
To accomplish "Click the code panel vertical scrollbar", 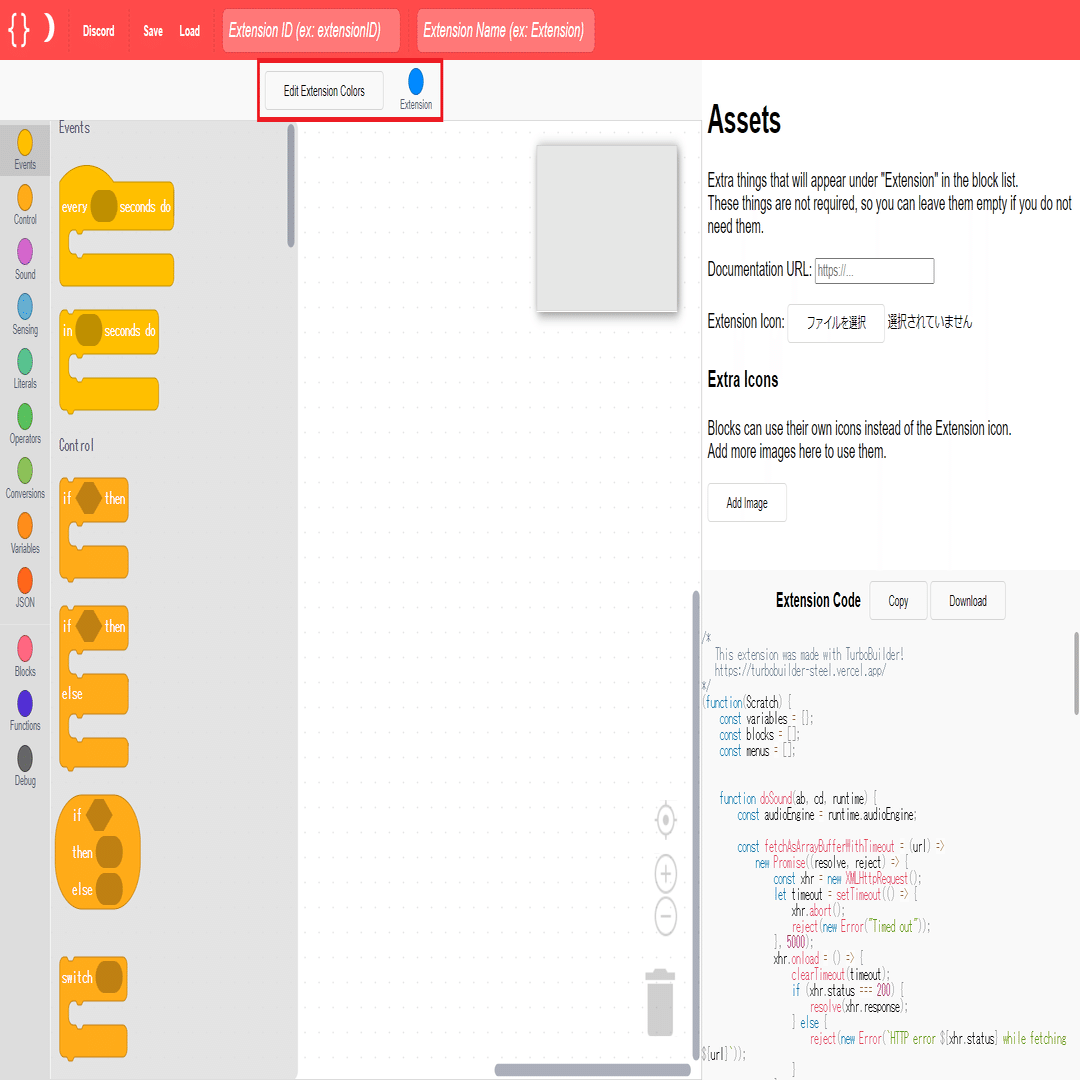I will [x=1076, y=674].
